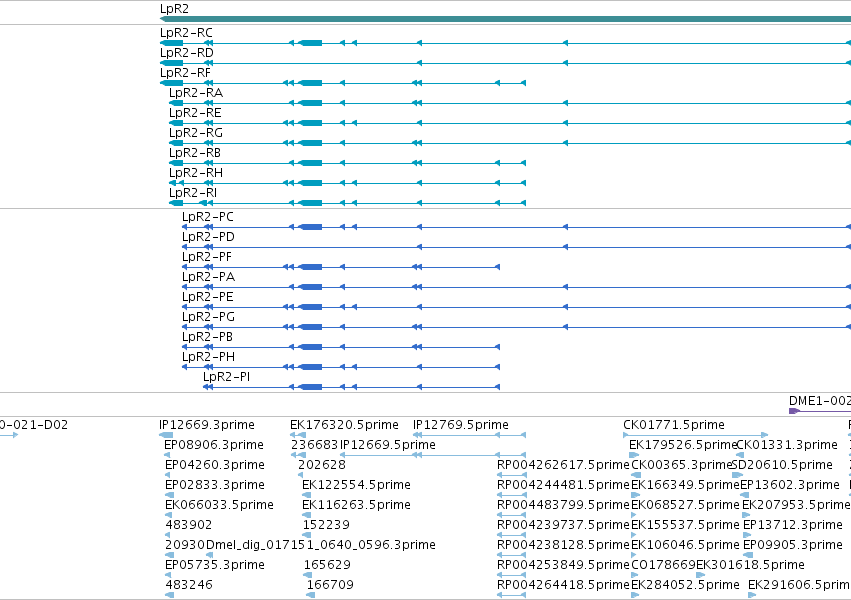This screenshot has width=851, height=600.
Task: Select the 165629 feature label
Action: click(x=327, y=565)
